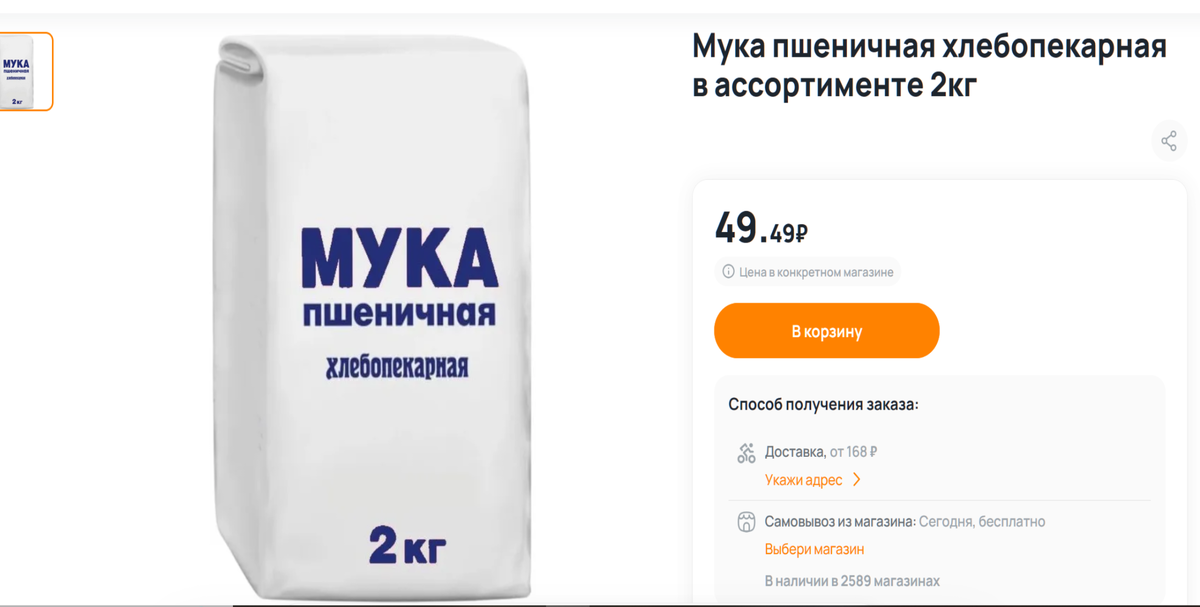This screenshot has width=1200, height=607.
Task: Click the delivery courier bike icon
Action: 746,453
